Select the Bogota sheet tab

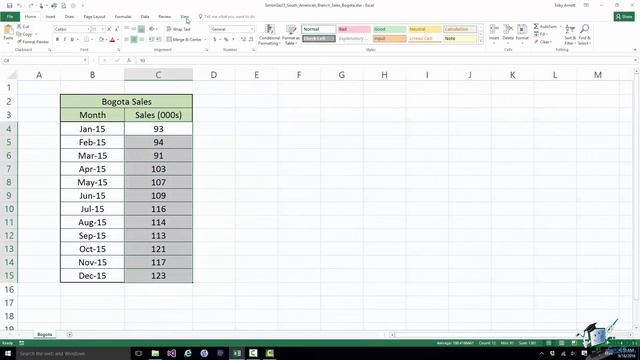point(44,334)
